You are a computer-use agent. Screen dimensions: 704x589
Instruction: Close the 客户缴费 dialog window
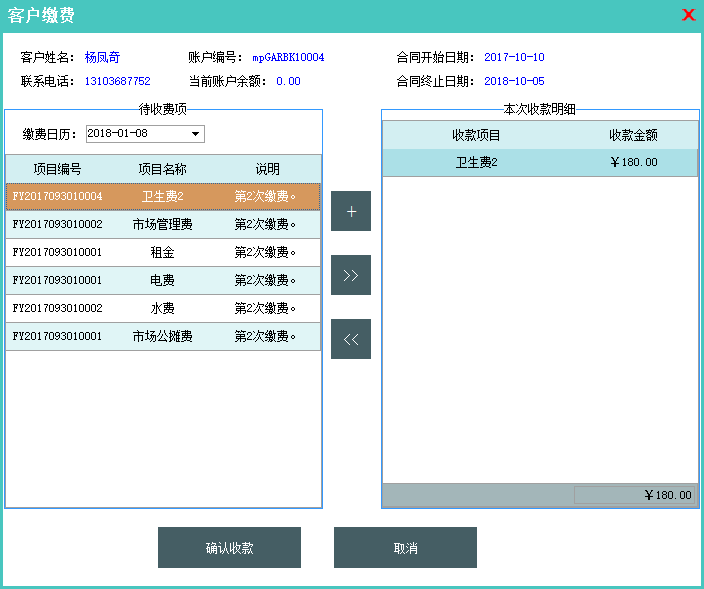pyautogui.click(x=688, y=15)
